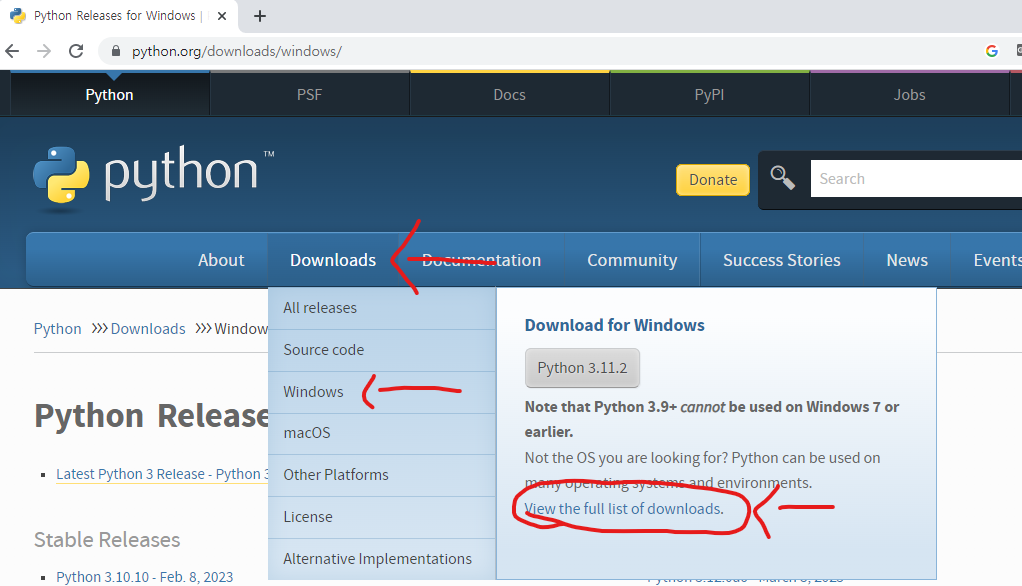Open the Events menu
Image resolution: width=1022 pixels, height=586 pixels.
pyautogui.click(x=997, y=260)
